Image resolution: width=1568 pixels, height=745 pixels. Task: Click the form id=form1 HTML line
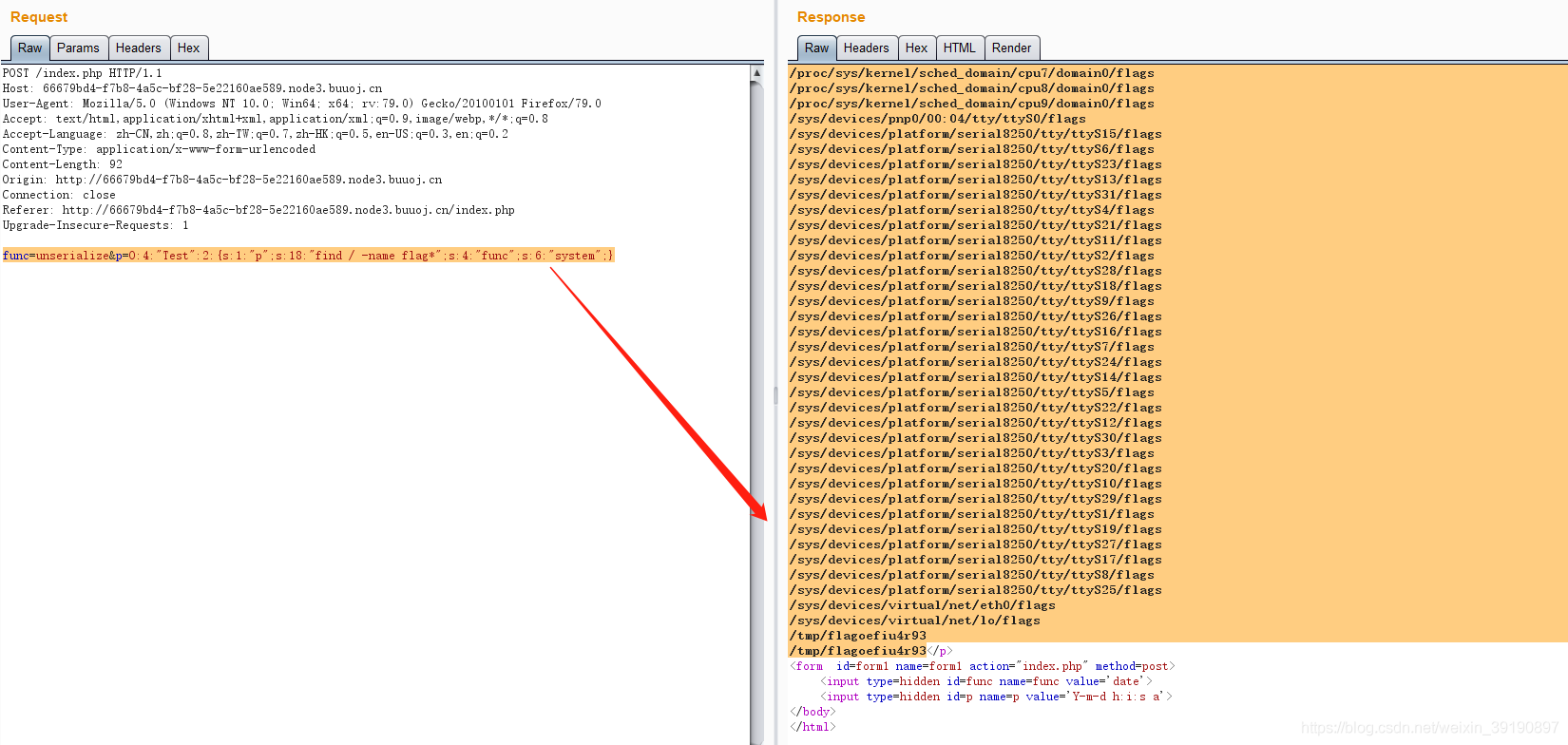983,666
